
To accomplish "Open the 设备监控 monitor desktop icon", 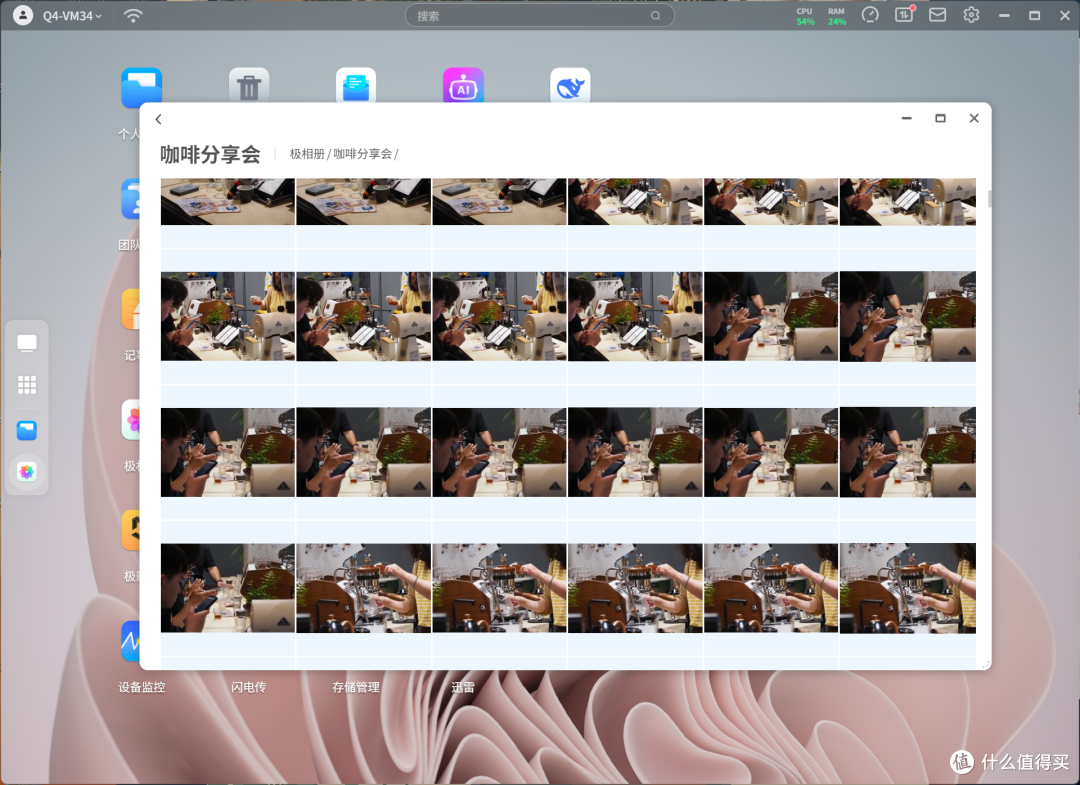I will [131, 641].
